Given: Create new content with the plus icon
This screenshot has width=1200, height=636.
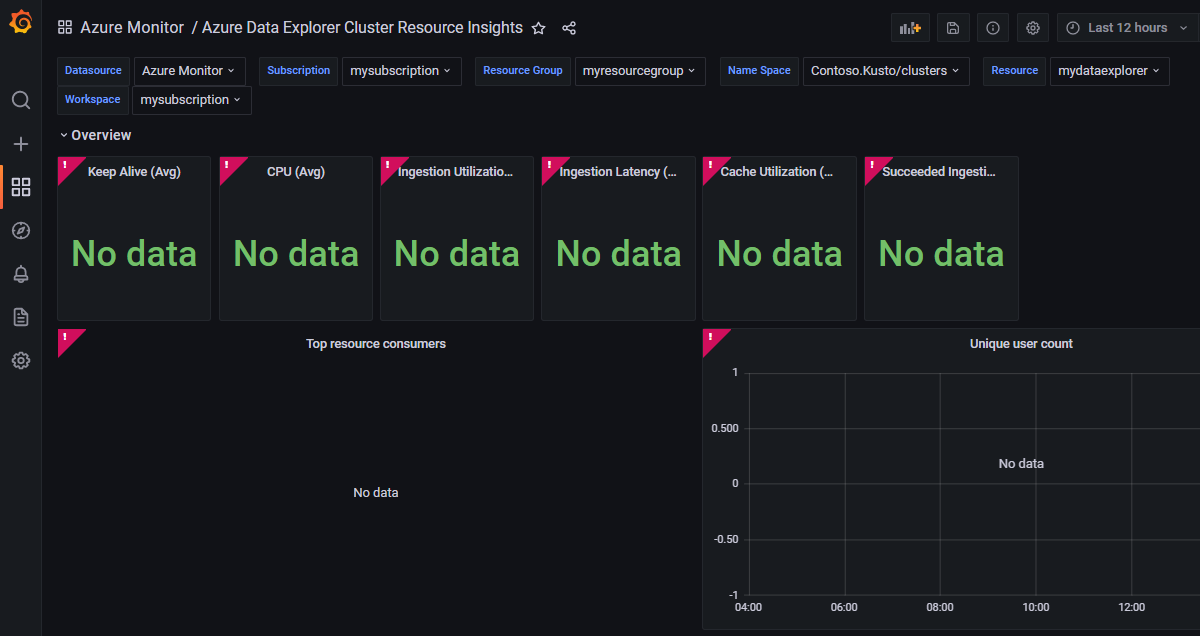Looking at the screenshot, I should click(x=20, y=143).
